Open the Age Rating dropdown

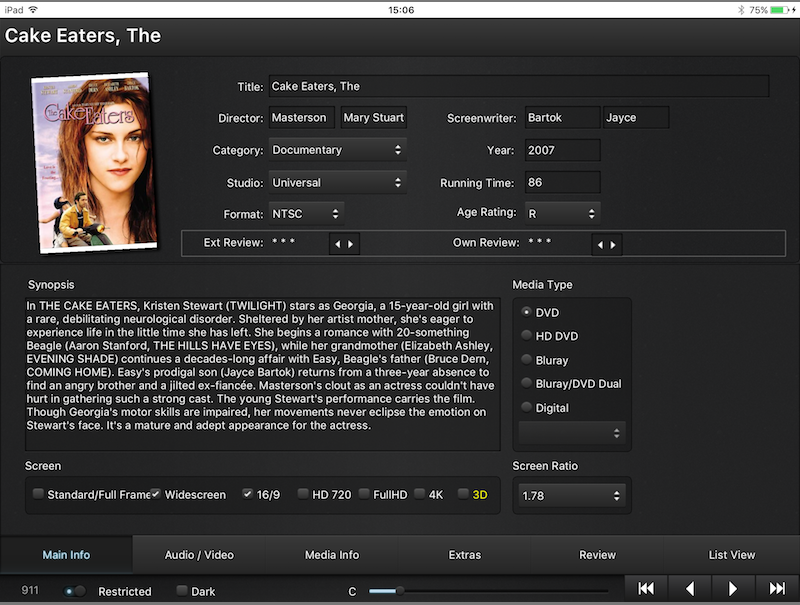[x=562, y=213]
